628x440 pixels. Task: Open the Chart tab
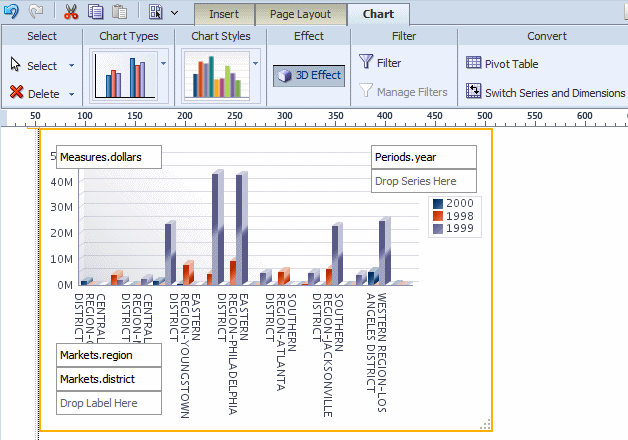pyautogui.click(x=378, y=14)
